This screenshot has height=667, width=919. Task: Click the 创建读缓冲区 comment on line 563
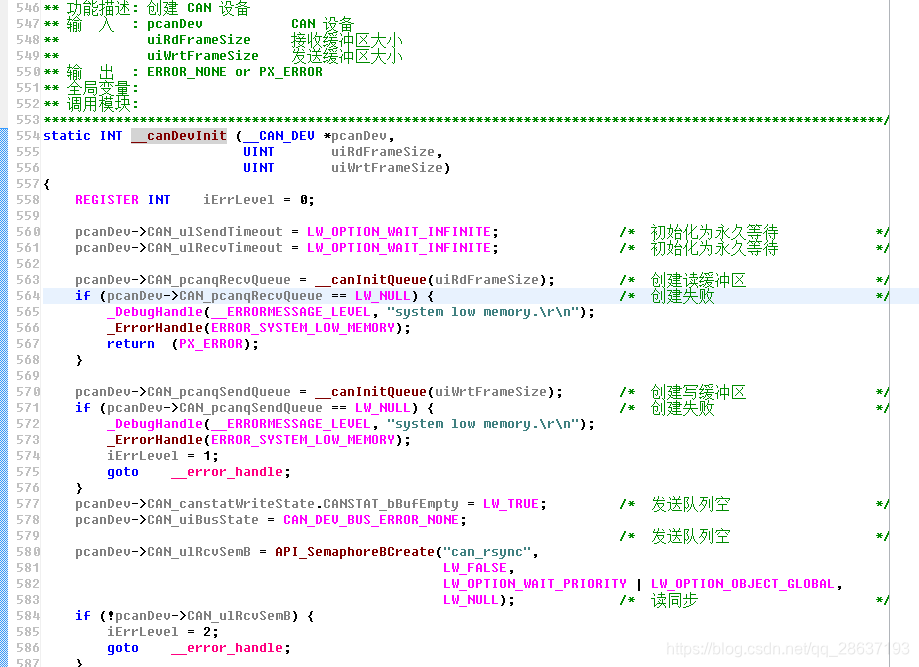tap(698, 280)
